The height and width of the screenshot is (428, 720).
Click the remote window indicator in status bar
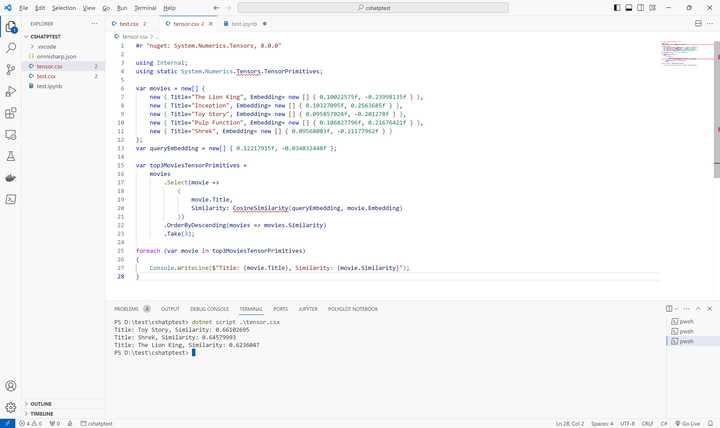(x=7, y=423)
